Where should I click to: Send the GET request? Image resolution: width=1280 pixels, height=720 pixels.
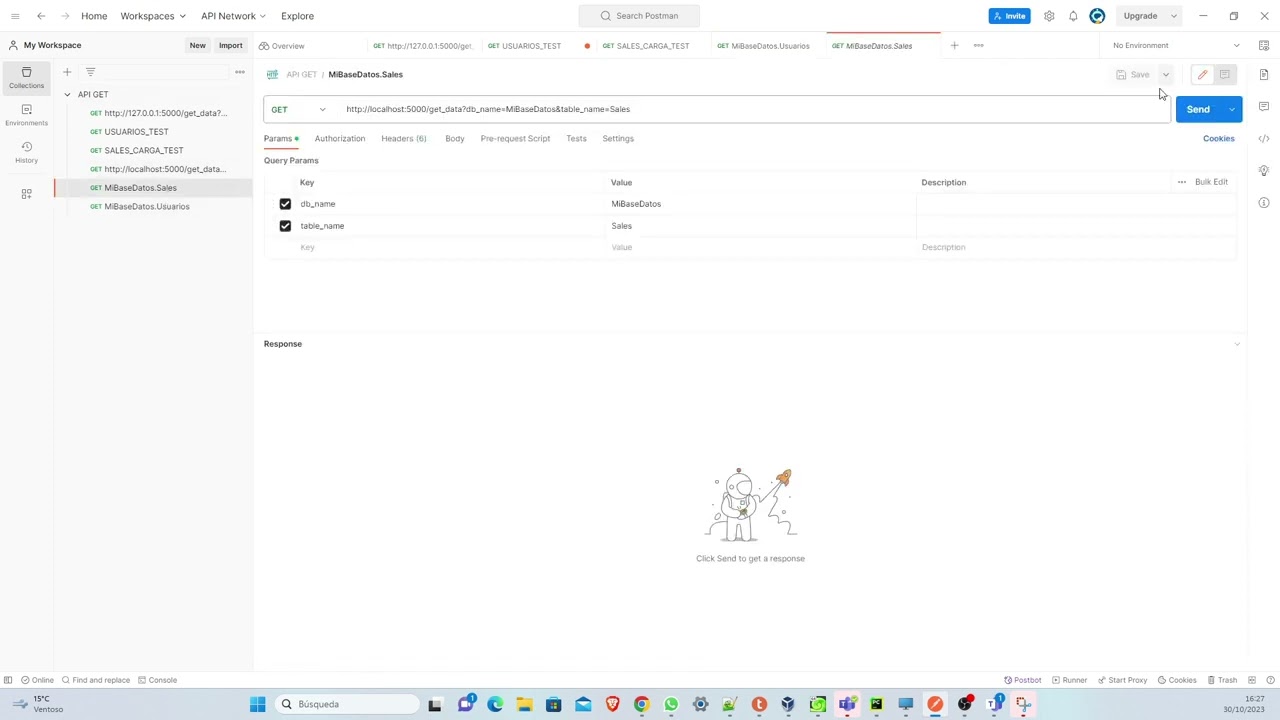[1198, 109]
